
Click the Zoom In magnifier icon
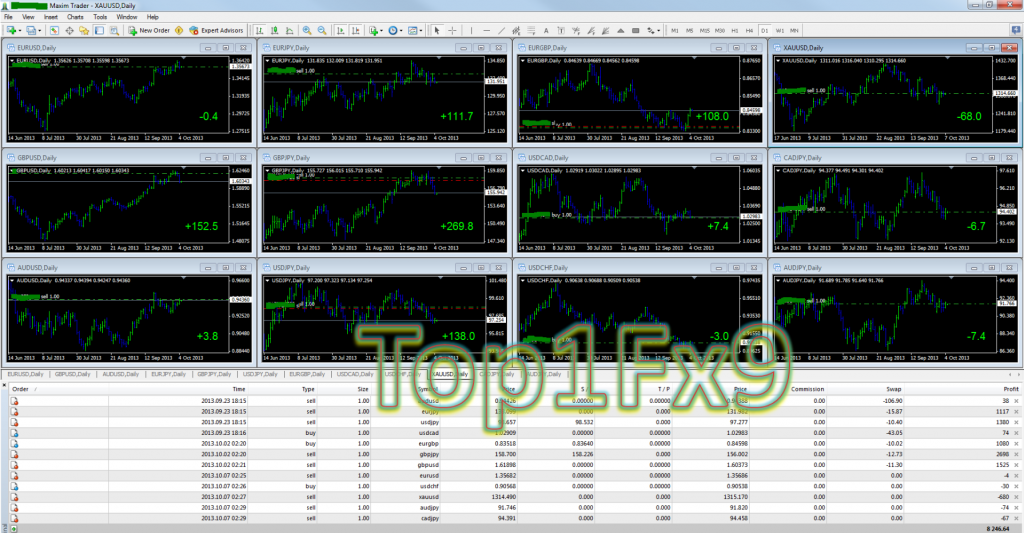pyautogui.click(x=306, y=31)
